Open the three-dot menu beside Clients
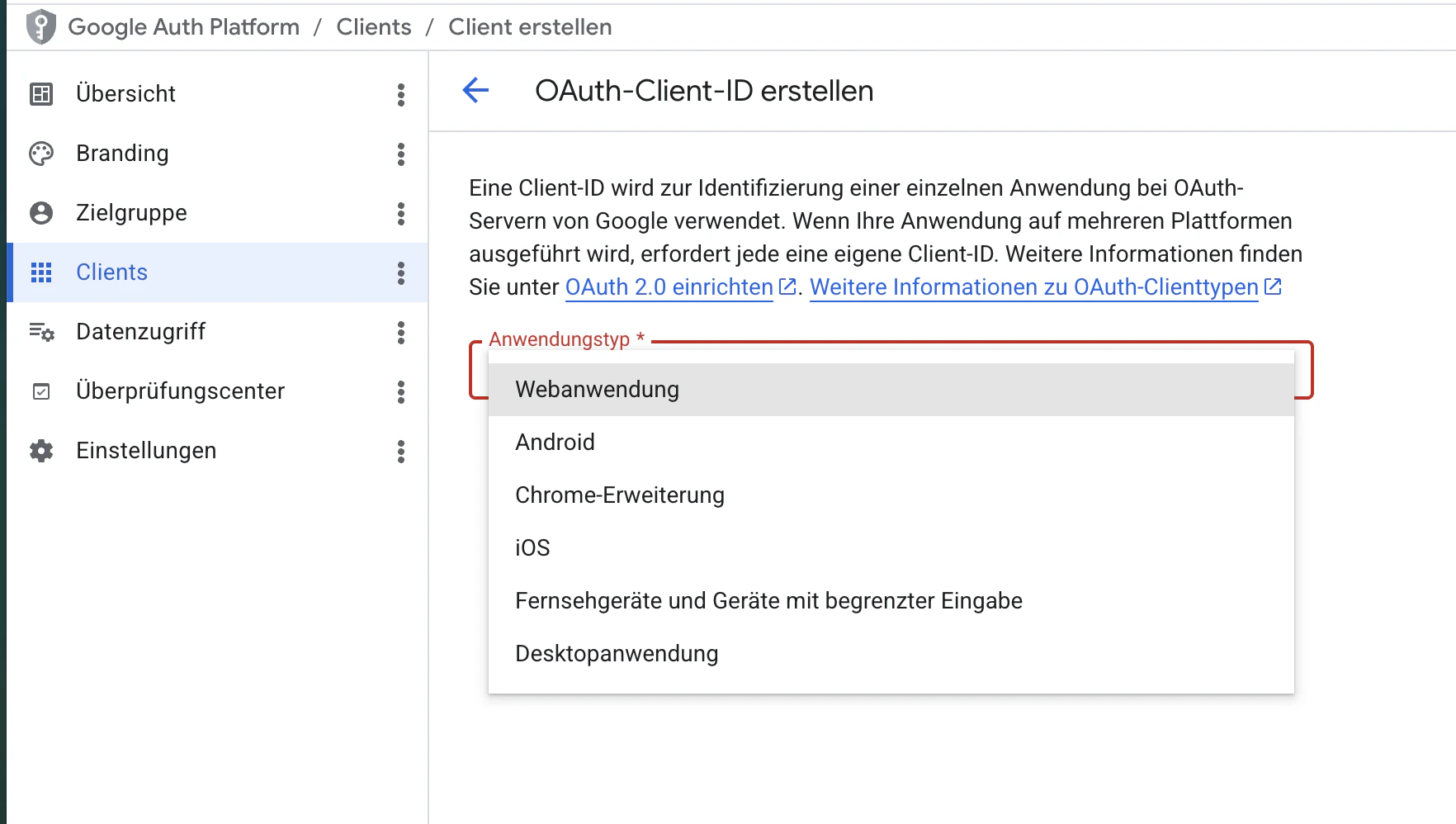This screenshot has height=824, width=1456. [x=401, y=272]
